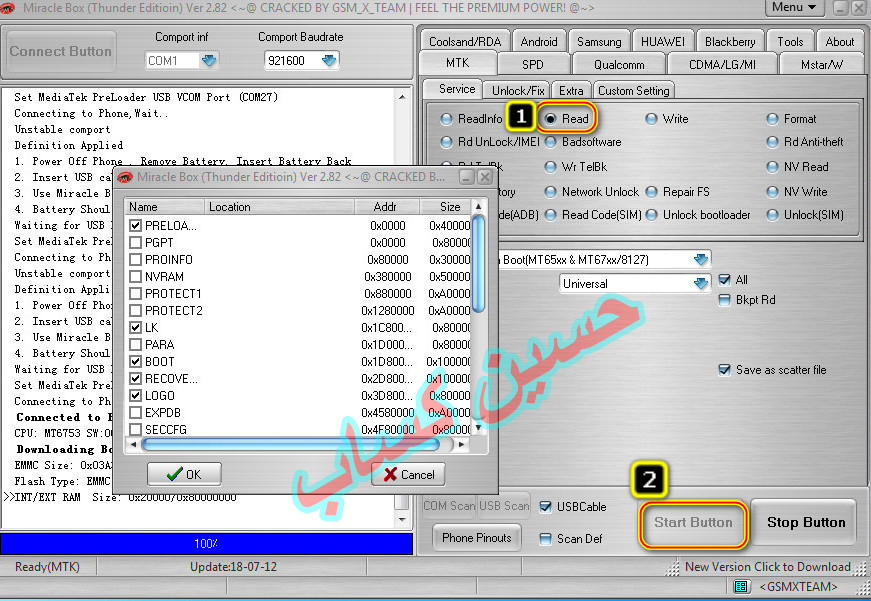This screenshot has height=601, width=871.
Task: Click the Start Button
Action: (x=693, y=523)
